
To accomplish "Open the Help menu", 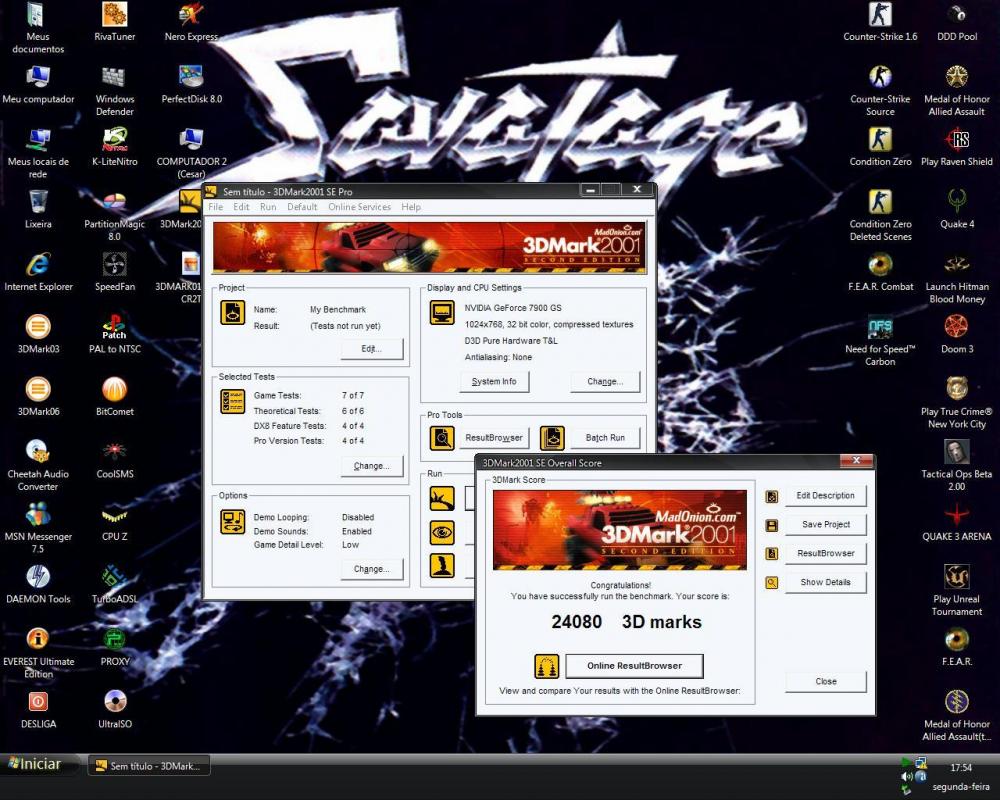I will 411,207.
